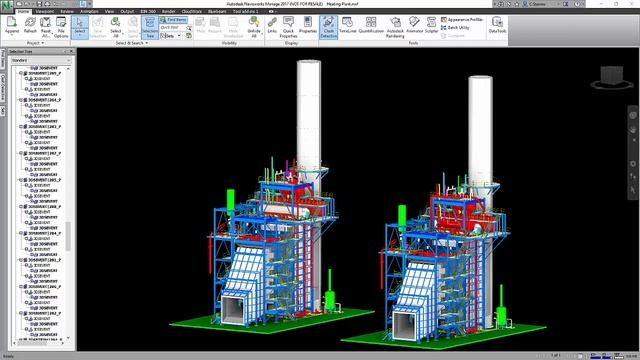
Task: Close the Selection Tree panel
Action: 72,51
